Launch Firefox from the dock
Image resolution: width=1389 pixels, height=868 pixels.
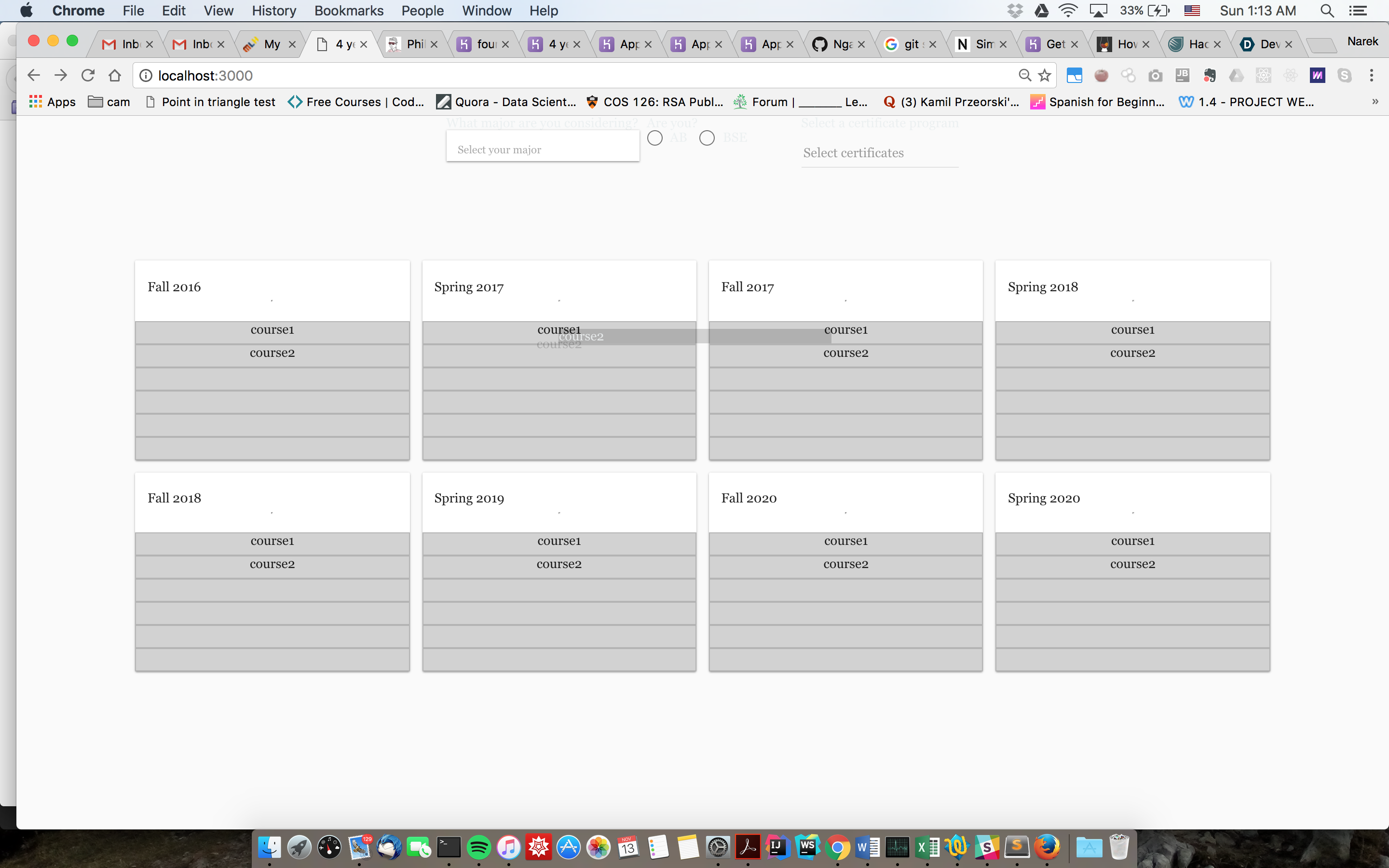(1047, 847)
